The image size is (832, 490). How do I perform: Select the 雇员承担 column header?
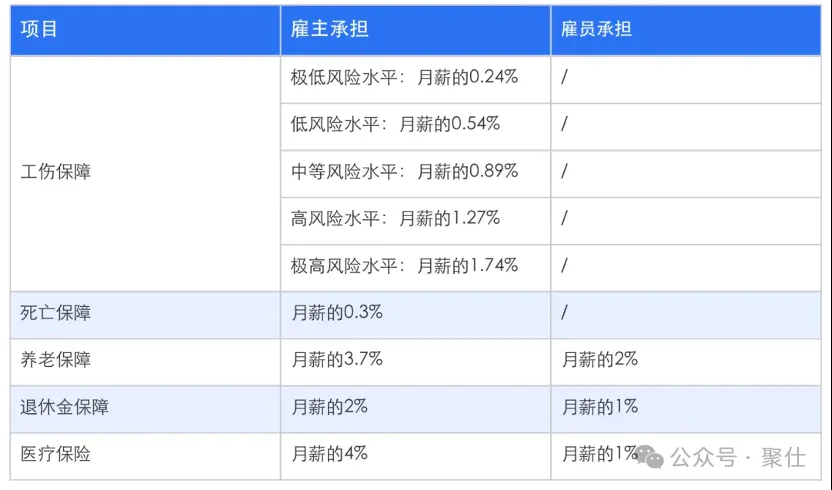(686, 29)
